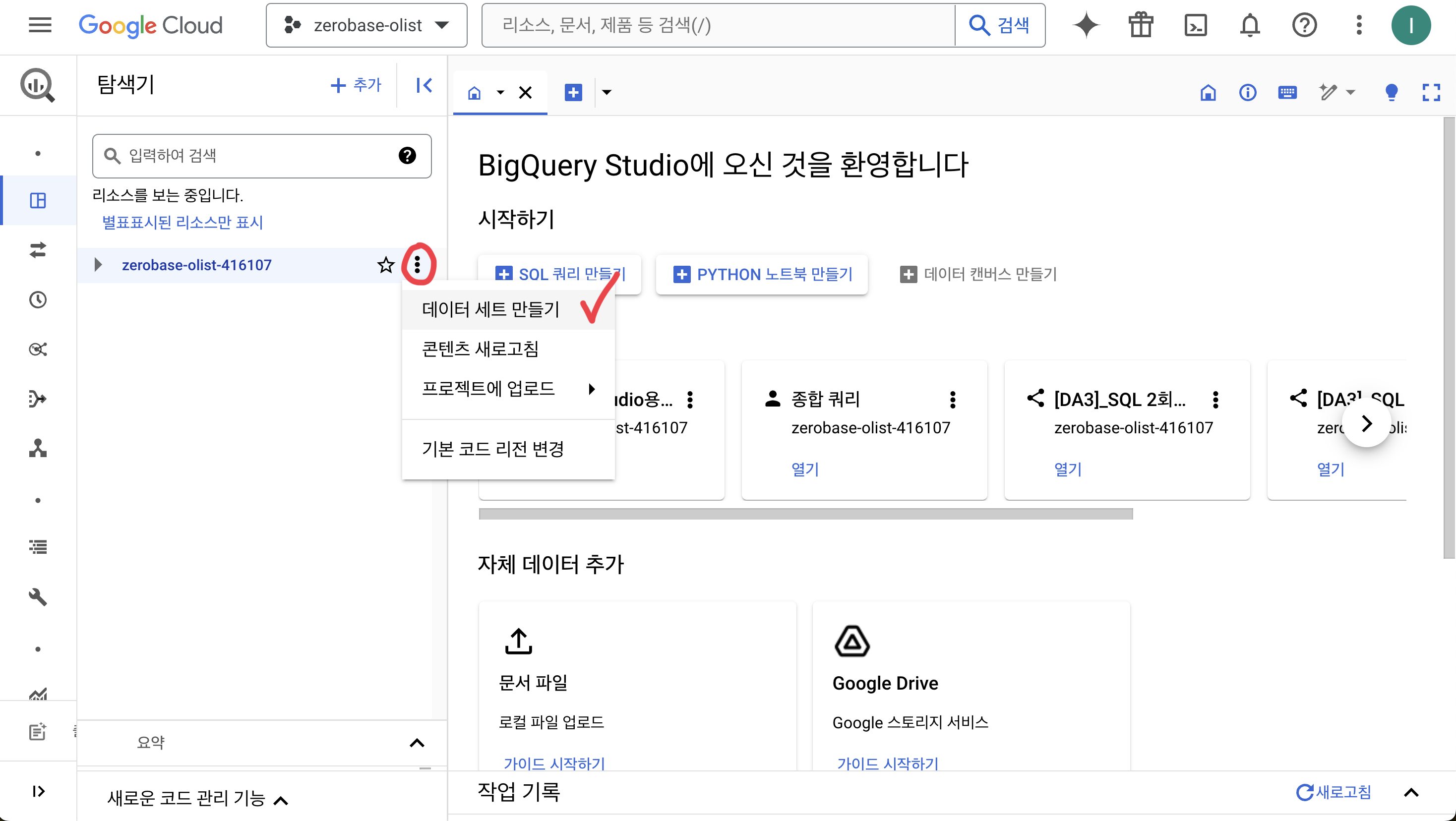Select 데이터 세트 만들기 menu item
Image resolution: width=1456 pixels, height=821 pixels.
pyautogui.click(x=490, y=309)
